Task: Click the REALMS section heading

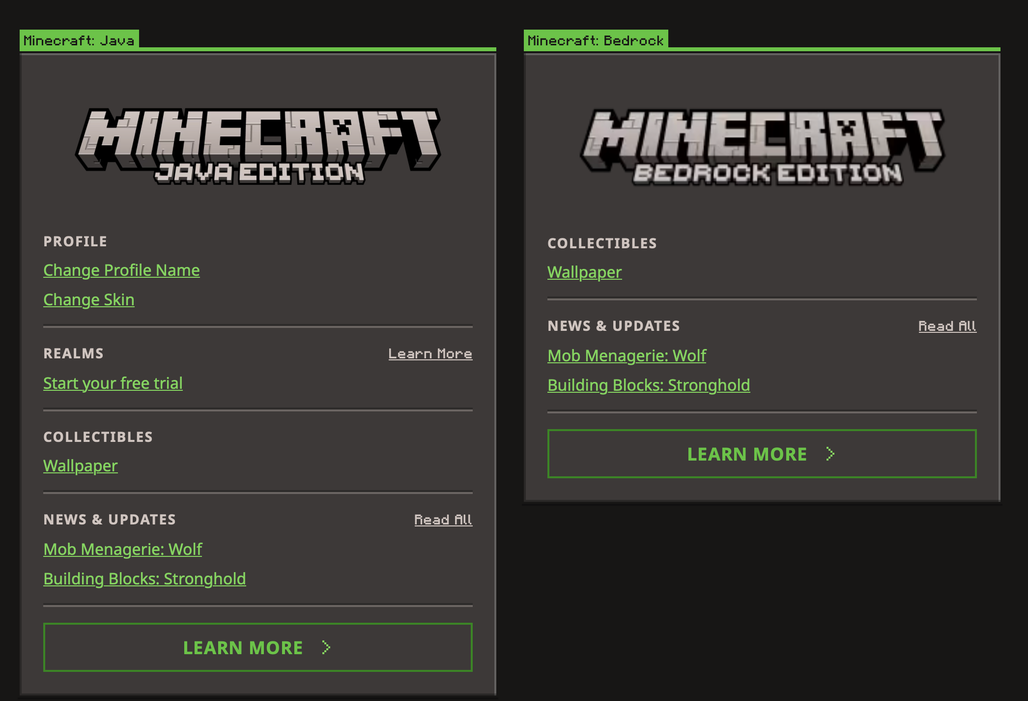Action: tap(73, 353)
